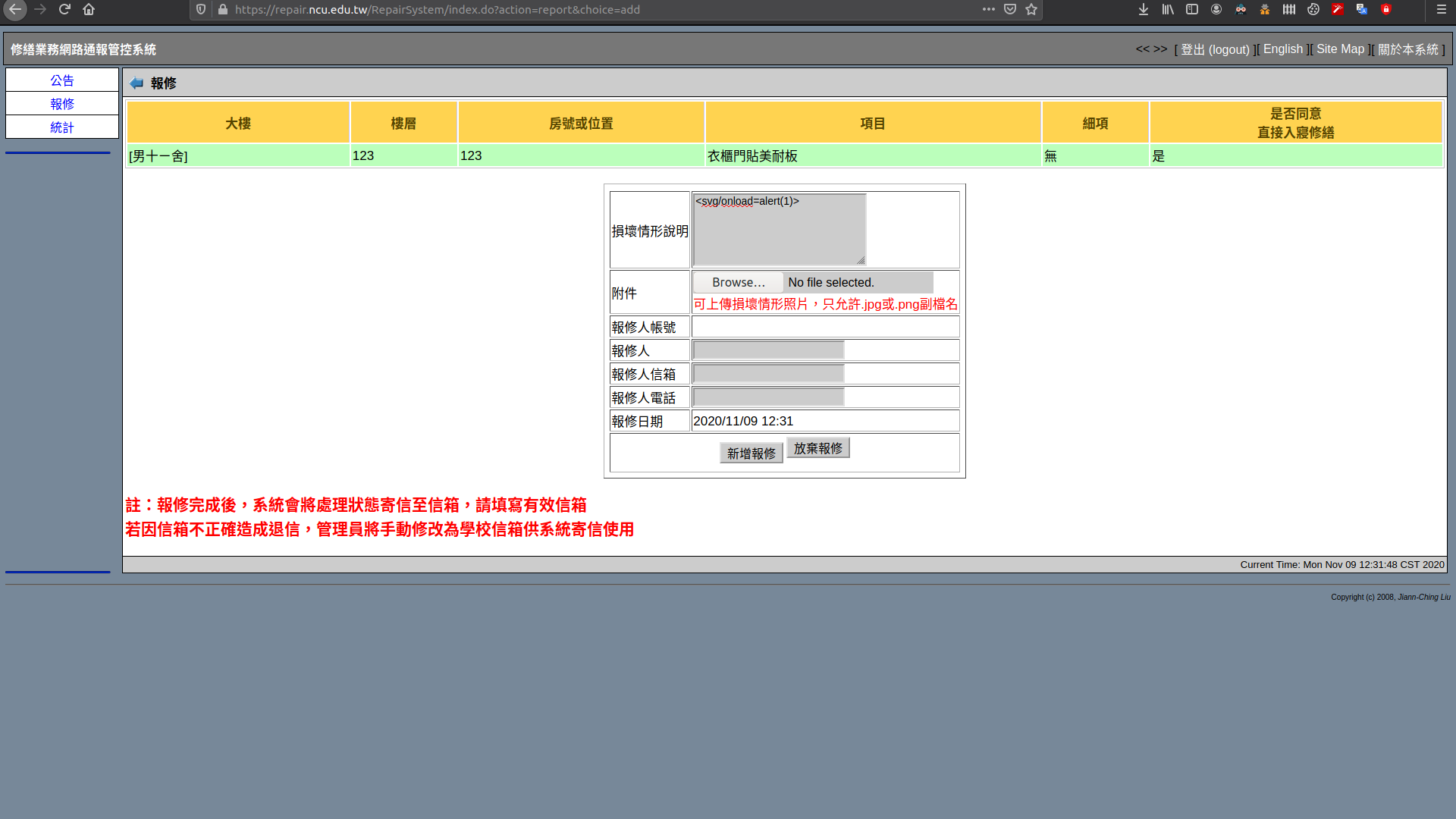Click the orange detective extension icon
The height and width of the screenshot is (819, 1456).
tap(1265, 9)
